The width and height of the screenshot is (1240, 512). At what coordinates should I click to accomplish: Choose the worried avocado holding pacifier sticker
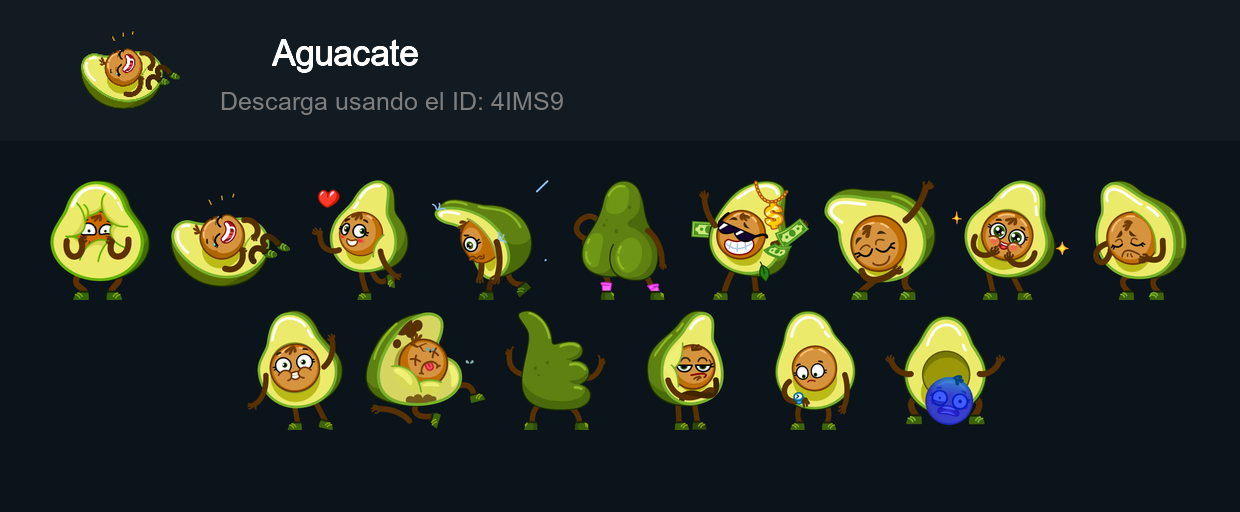click(815, 370)
